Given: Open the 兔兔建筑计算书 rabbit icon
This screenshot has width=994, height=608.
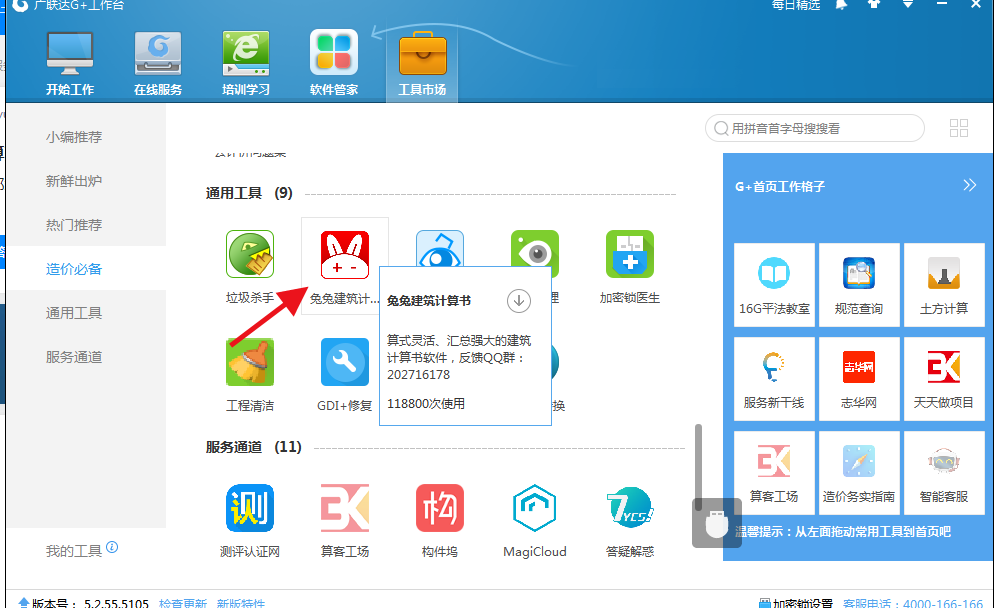Looking at the screenshot, I should pos(345,255).
